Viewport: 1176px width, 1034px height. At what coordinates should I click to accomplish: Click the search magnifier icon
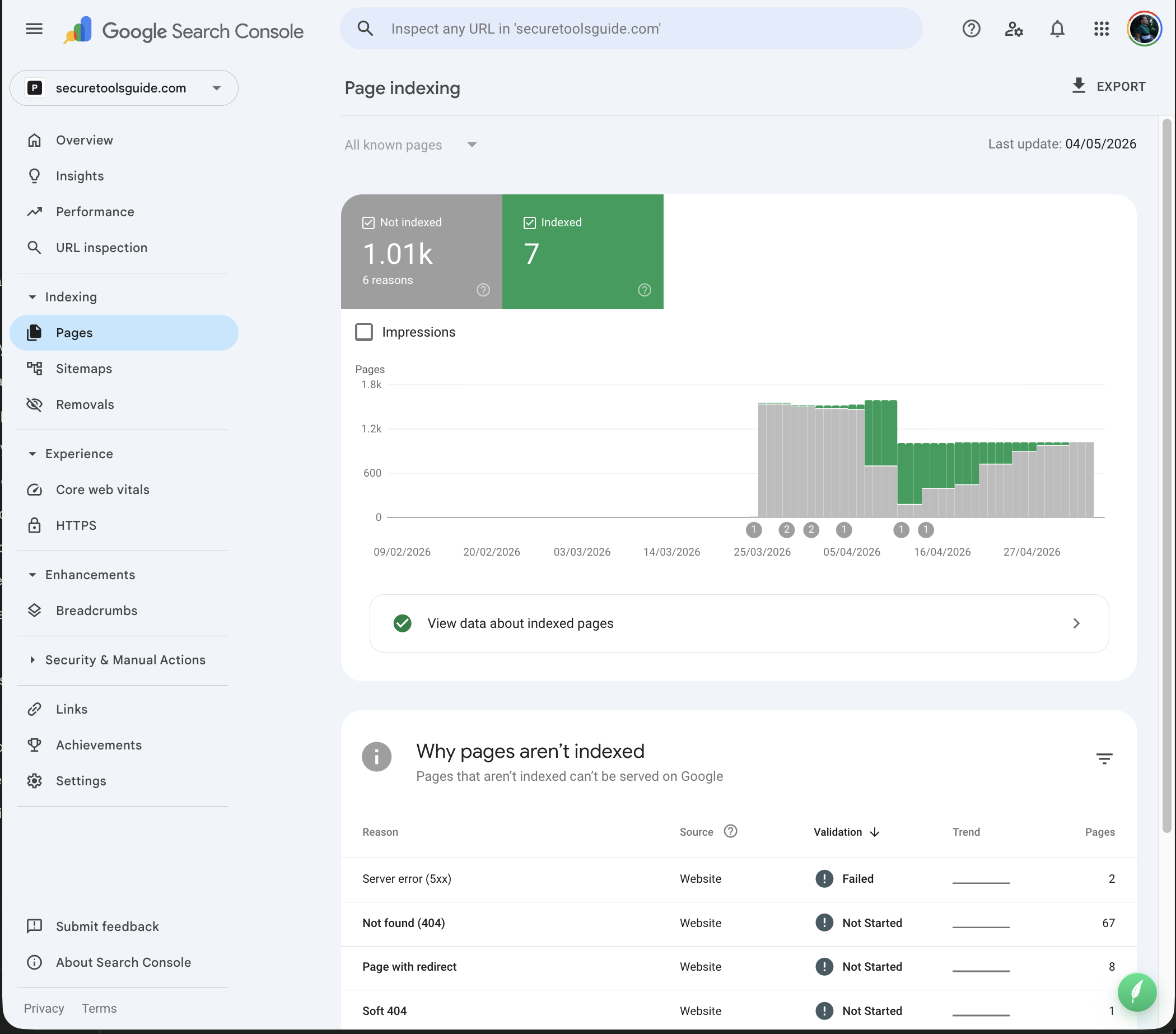point(365,28)
